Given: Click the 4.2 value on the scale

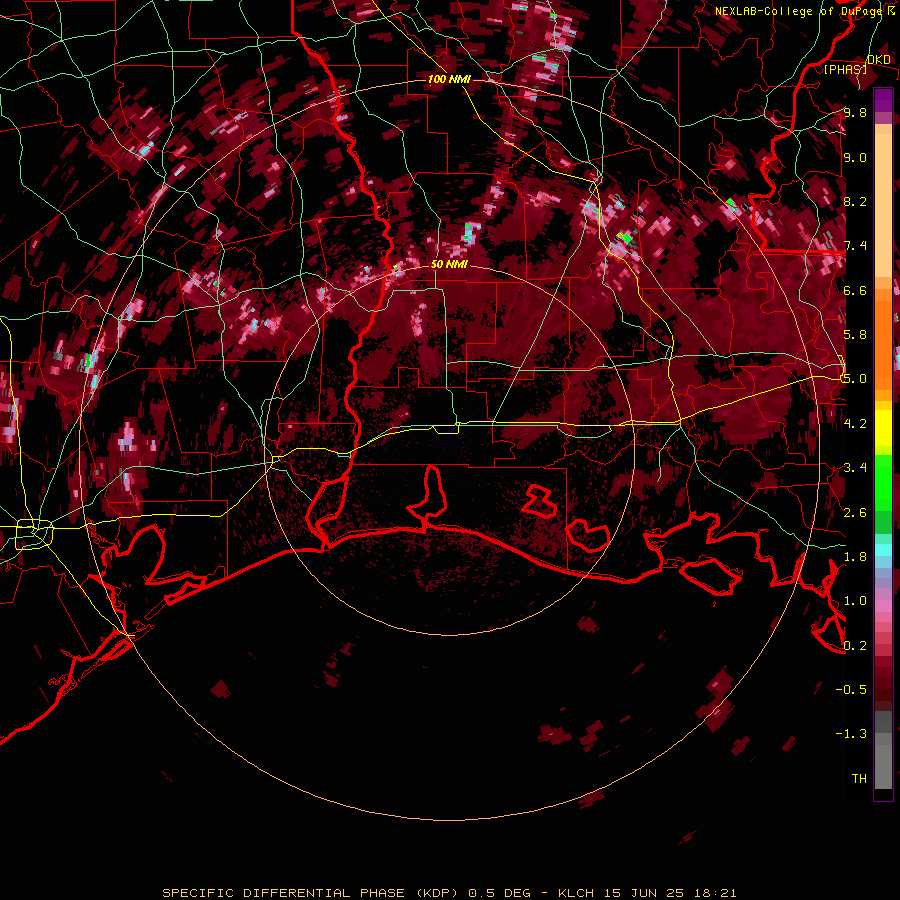Looking at the screenshot, I should (x=855, y=424).
